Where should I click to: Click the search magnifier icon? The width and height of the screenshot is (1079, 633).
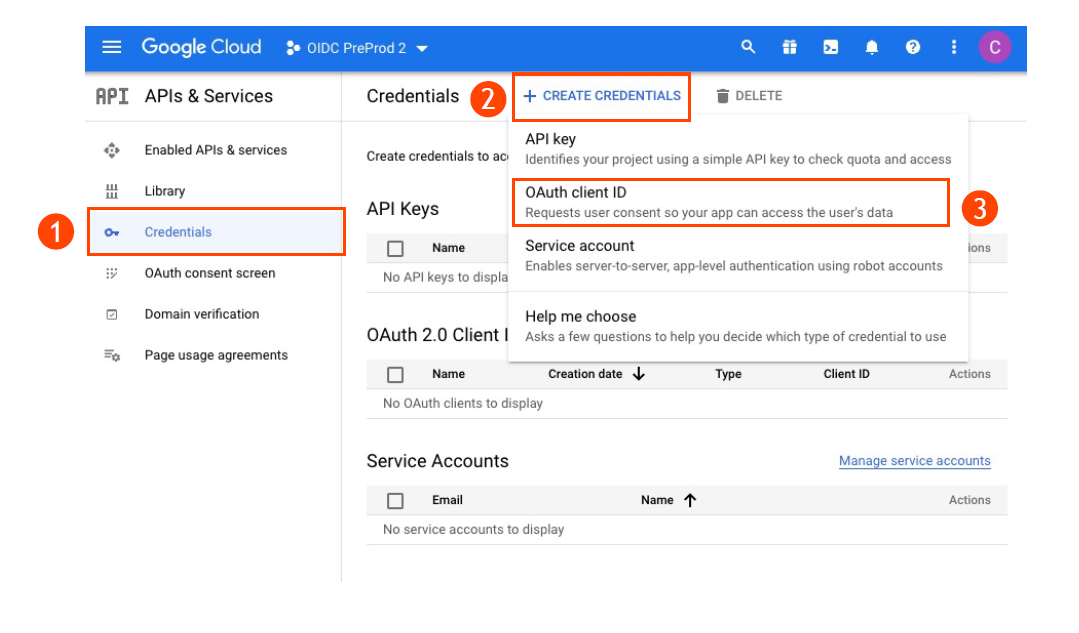[x=748, y=47]
